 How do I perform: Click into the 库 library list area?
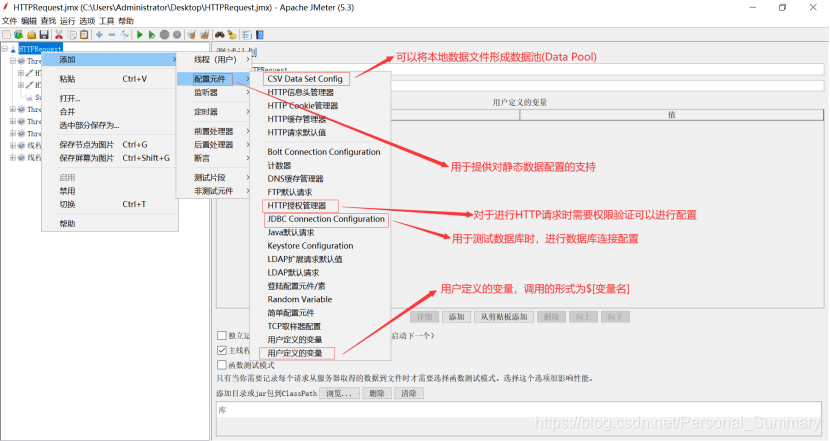[x=519, y=418]
